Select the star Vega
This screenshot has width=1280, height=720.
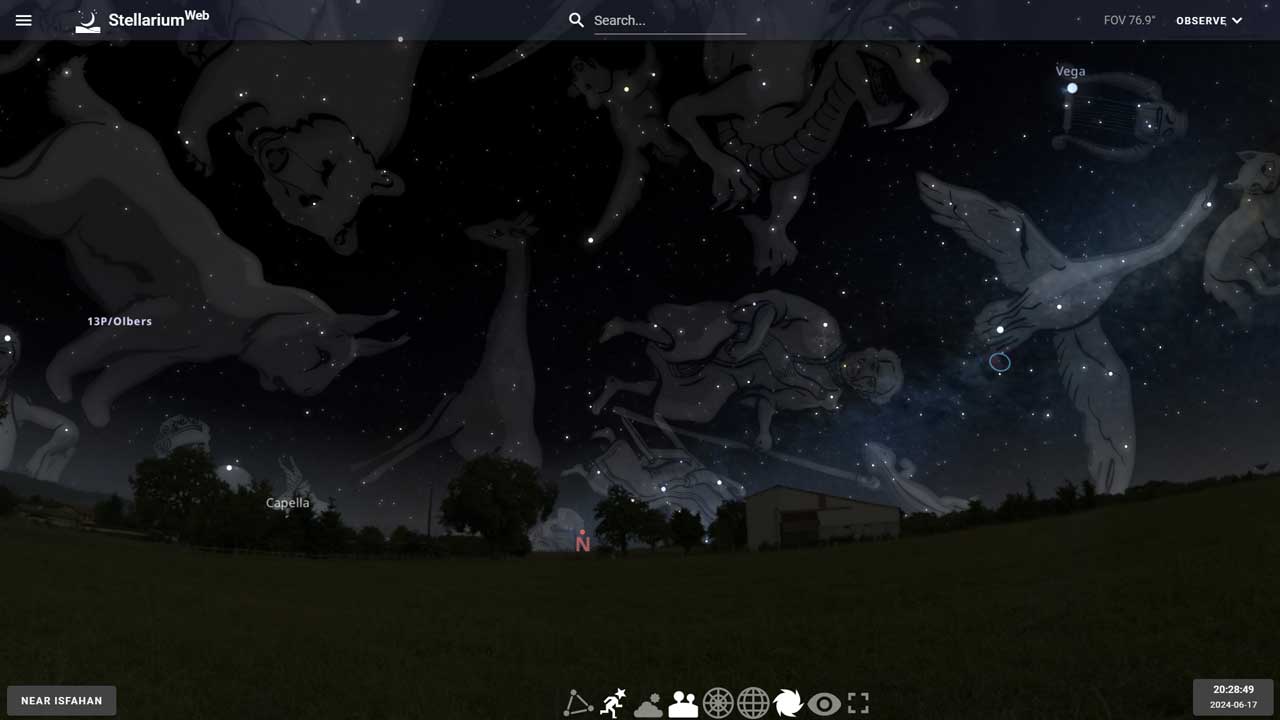pos(1072,88)
